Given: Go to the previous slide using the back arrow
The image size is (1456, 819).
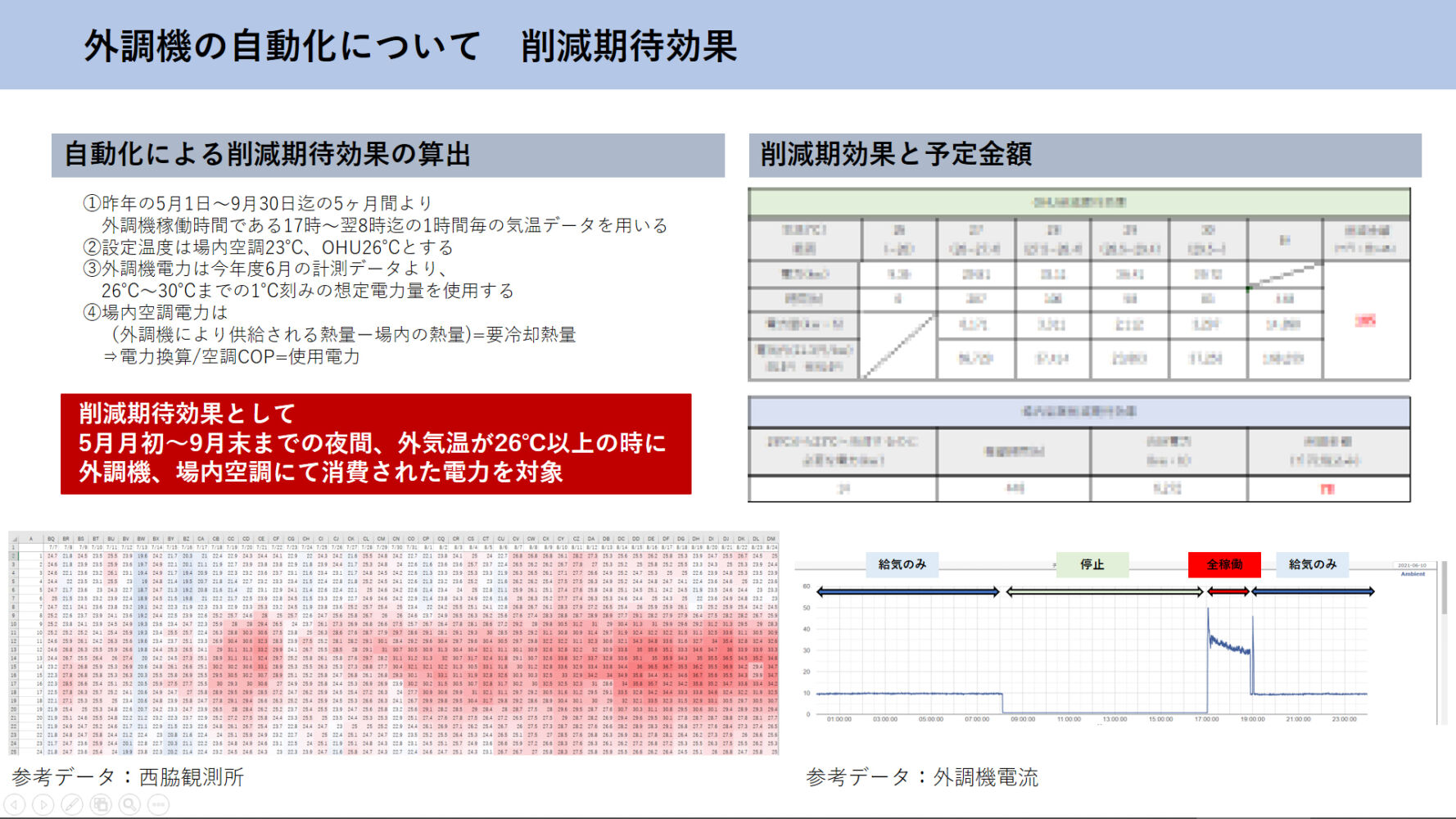Looking at the screenshot, I should (x=15, y=804).
